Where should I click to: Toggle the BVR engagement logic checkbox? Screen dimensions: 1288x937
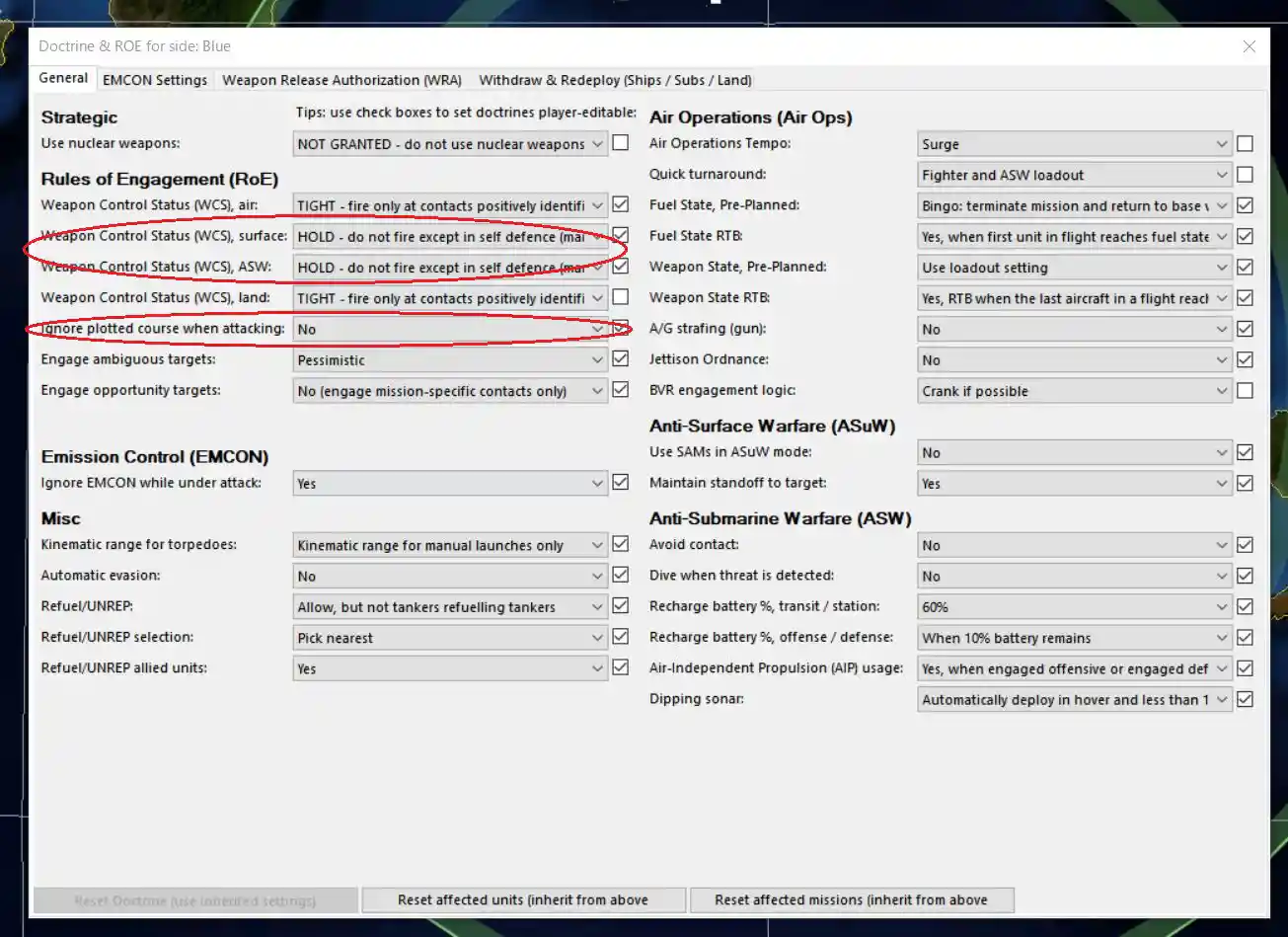(1245, 391)
